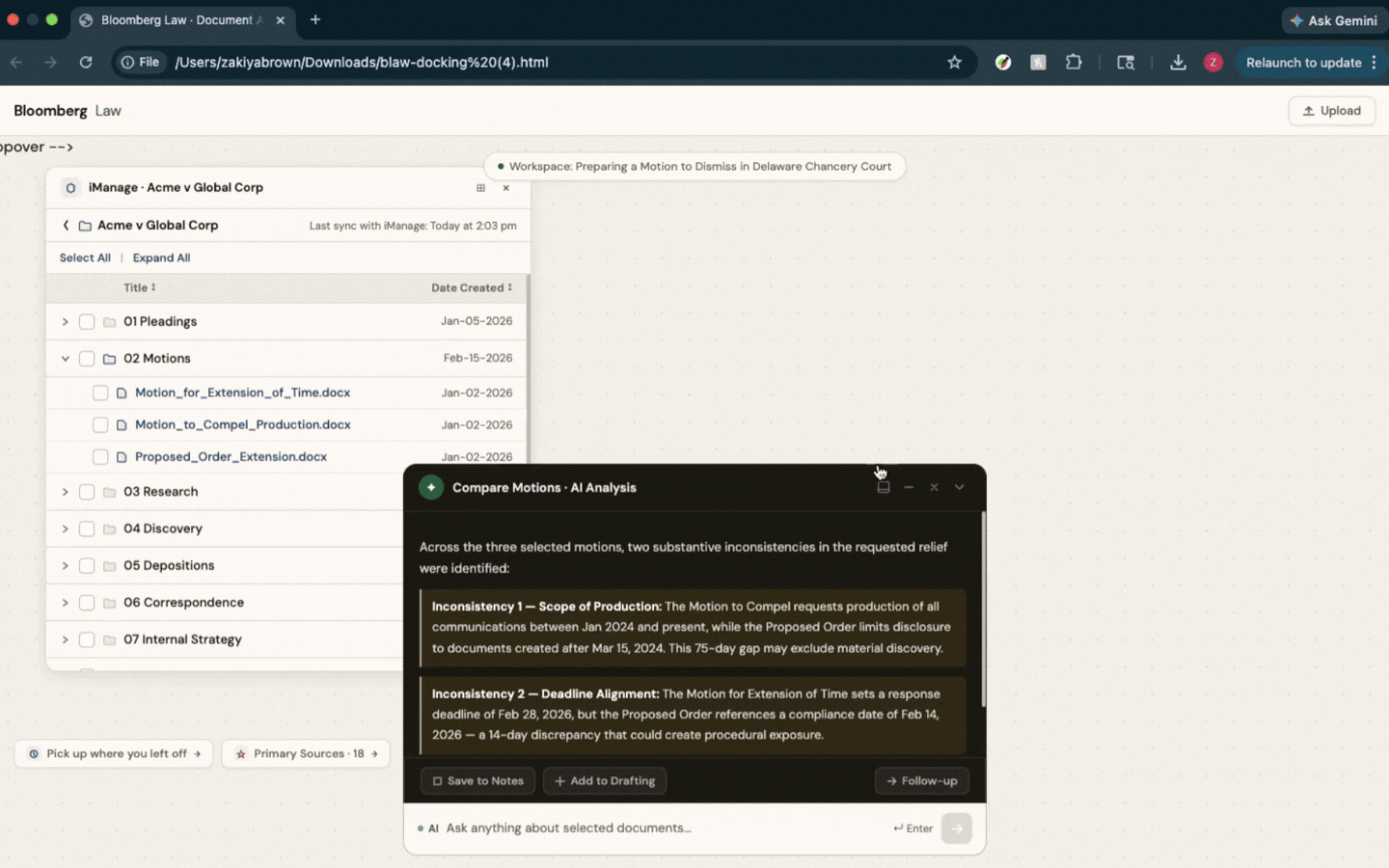This screenshot has width=1389, height=868.
Task: Click the iManage logo icon next to Acme v Global Corp
Action: point(70,187)
